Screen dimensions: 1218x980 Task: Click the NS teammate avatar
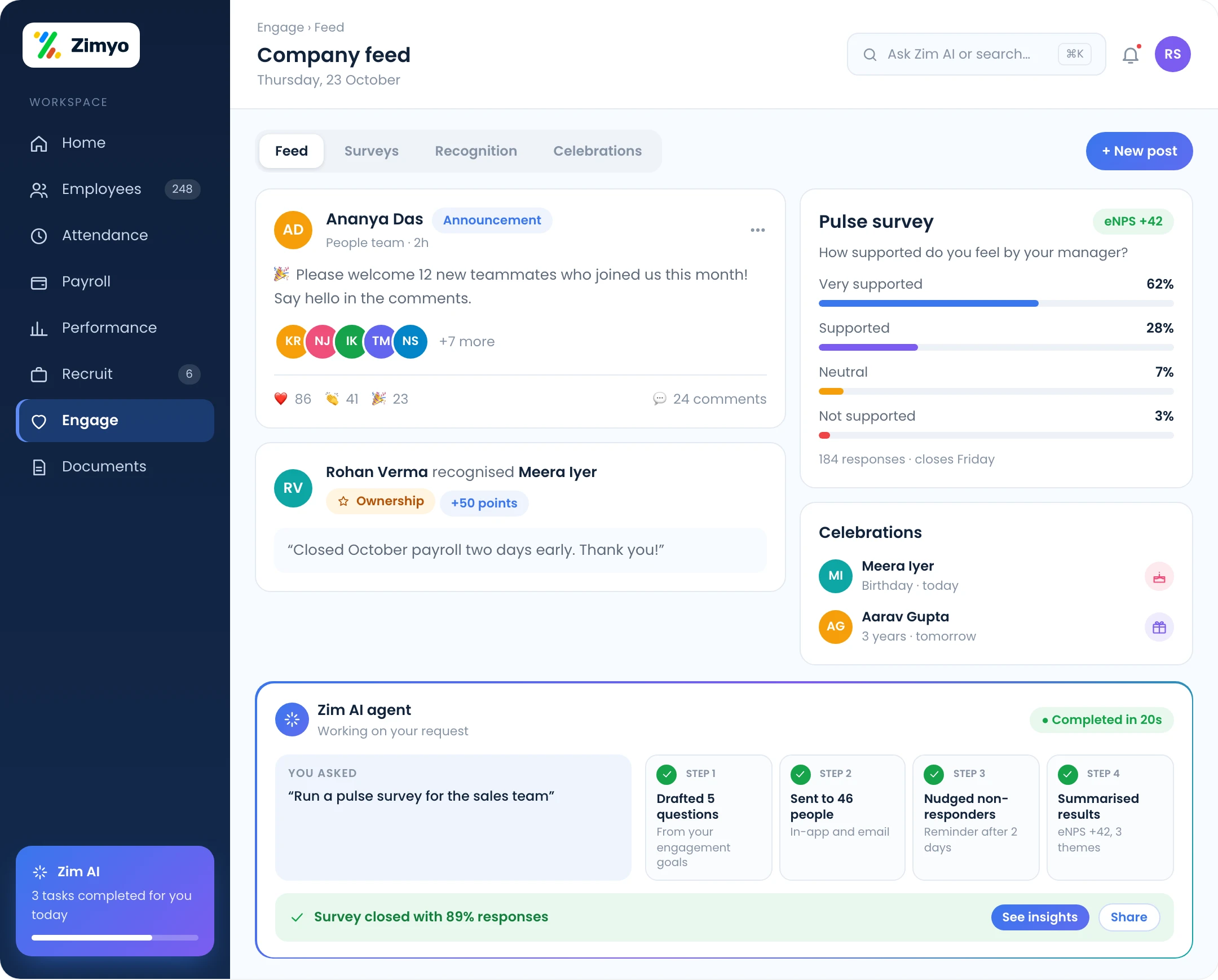pyautogui.click(x=411, y=342)
